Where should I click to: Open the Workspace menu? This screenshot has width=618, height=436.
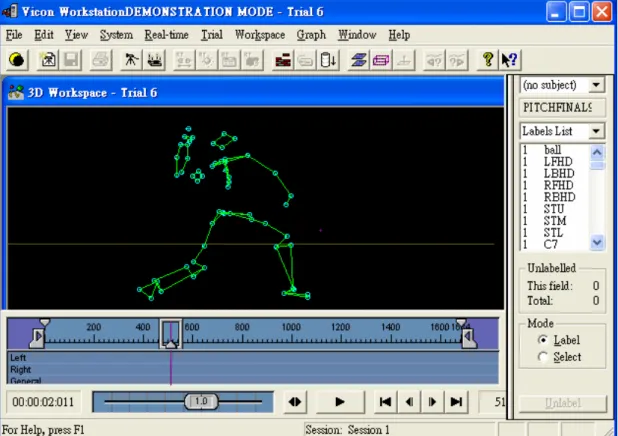[x=260, y=35]
